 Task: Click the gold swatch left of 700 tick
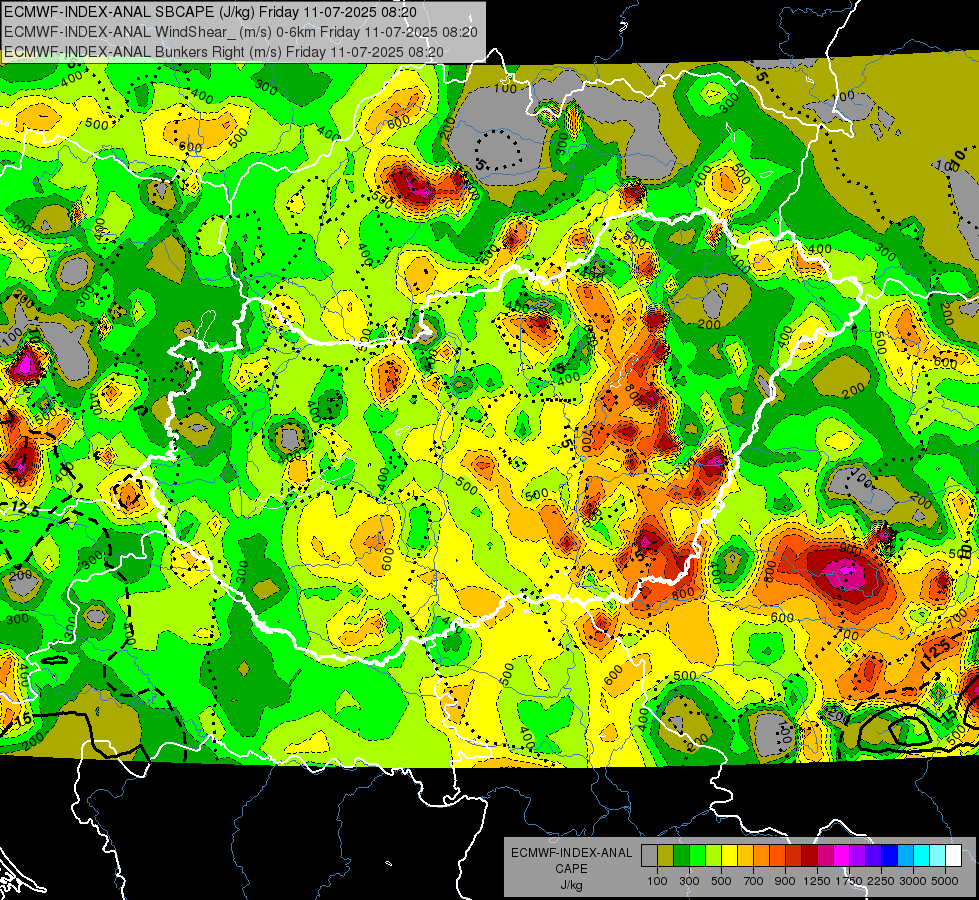[745, 856]
